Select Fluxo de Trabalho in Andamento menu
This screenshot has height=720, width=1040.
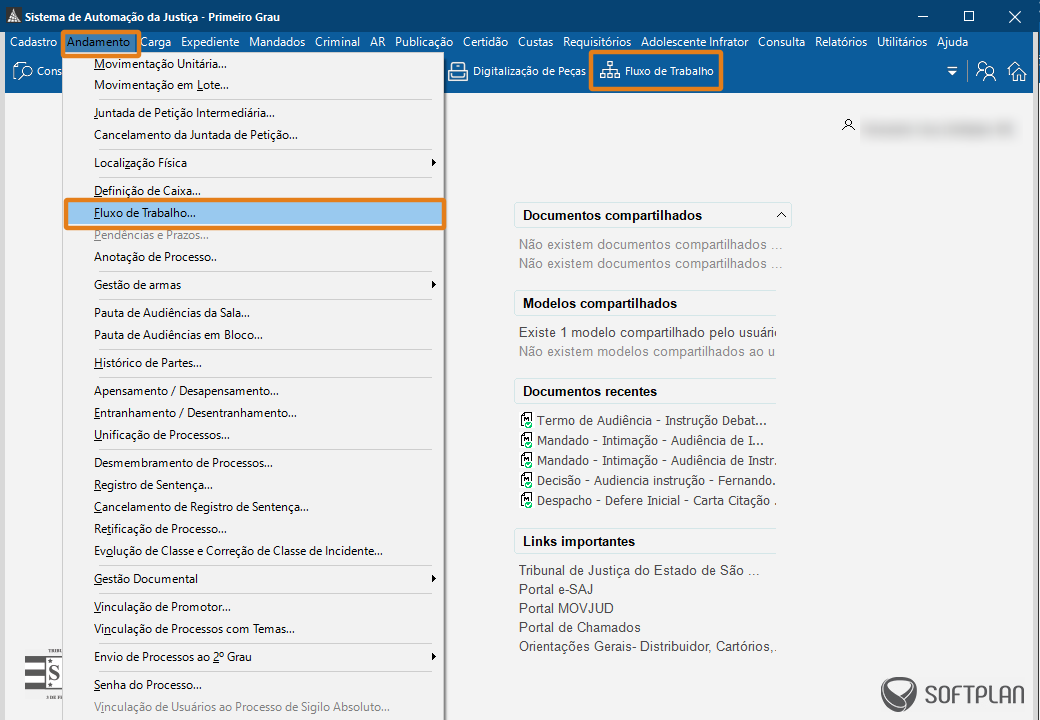[254, 213]
